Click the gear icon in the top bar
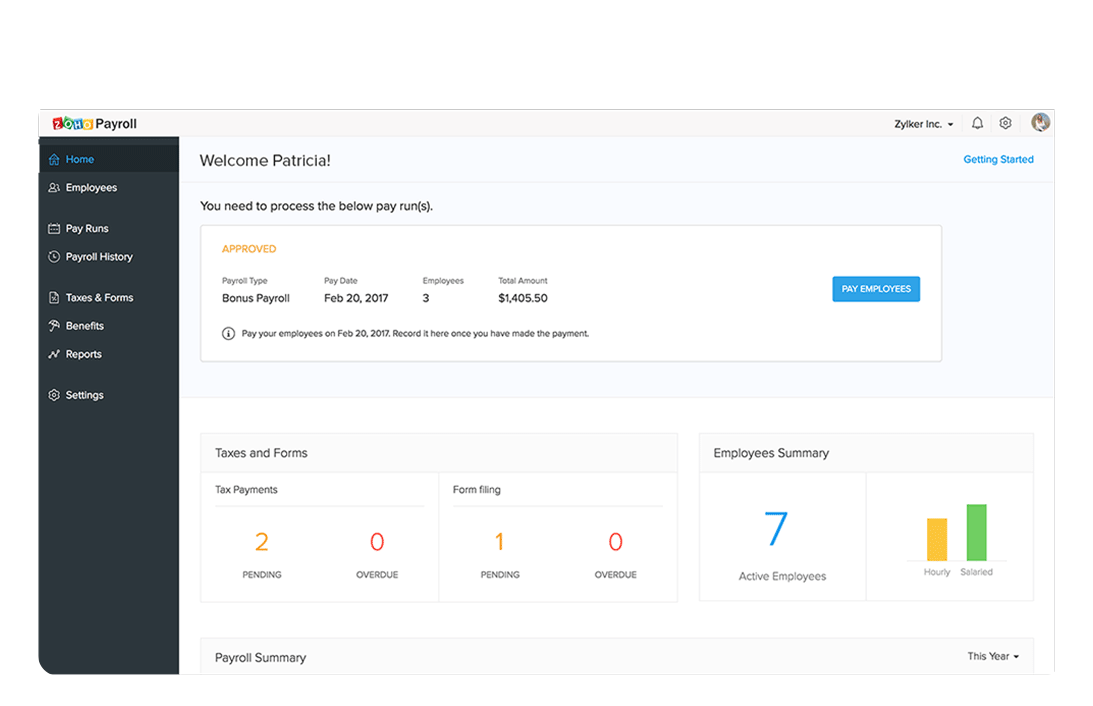 tap(1005, 122)
